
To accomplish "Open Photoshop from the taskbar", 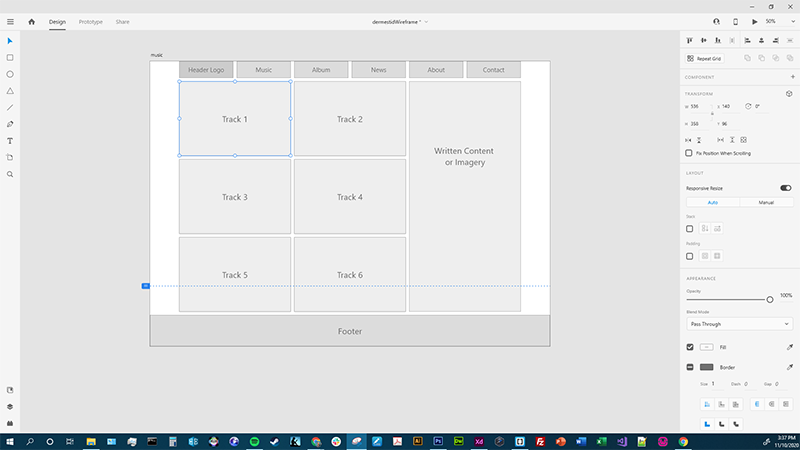I will pyautogui.click(x=438, y=441).
